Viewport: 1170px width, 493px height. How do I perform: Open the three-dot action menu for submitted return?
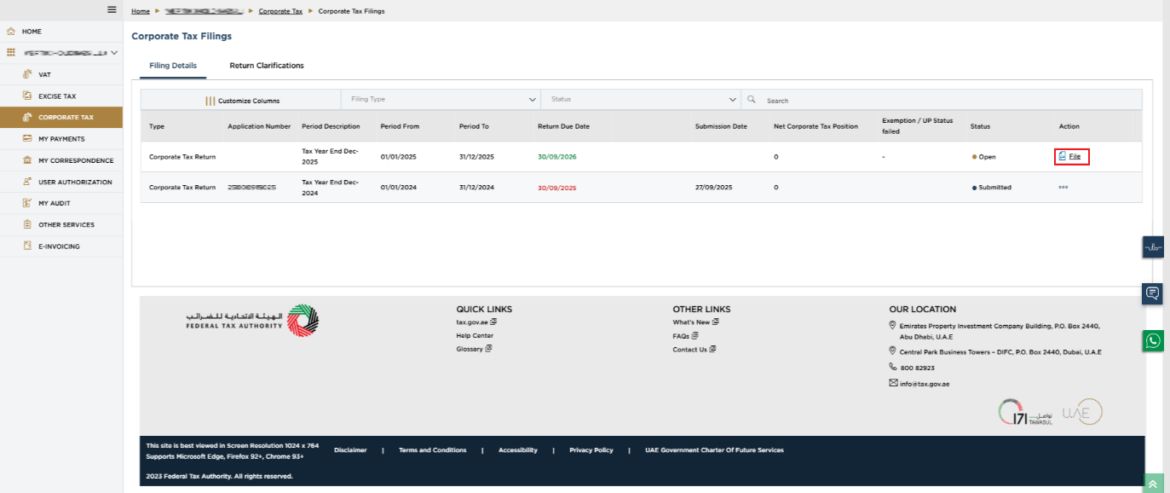[x=1063, y=187]
